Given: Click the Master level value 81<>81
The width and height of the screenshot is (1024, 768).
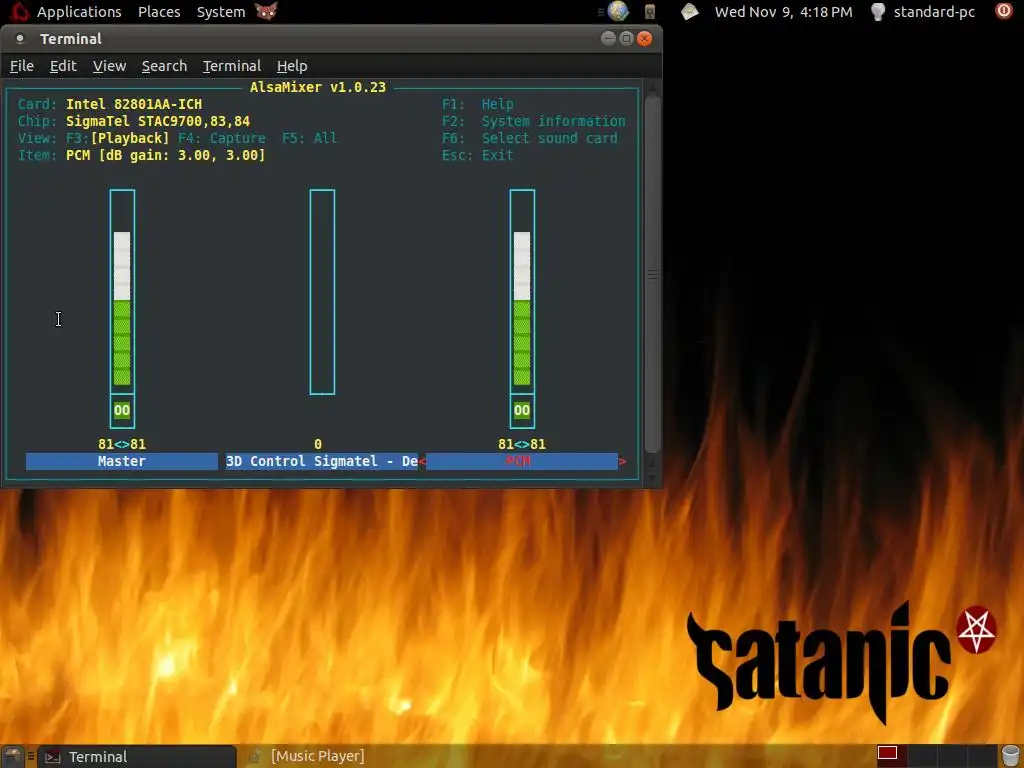Looking at the screenshot, I should [x=122, y=444].
